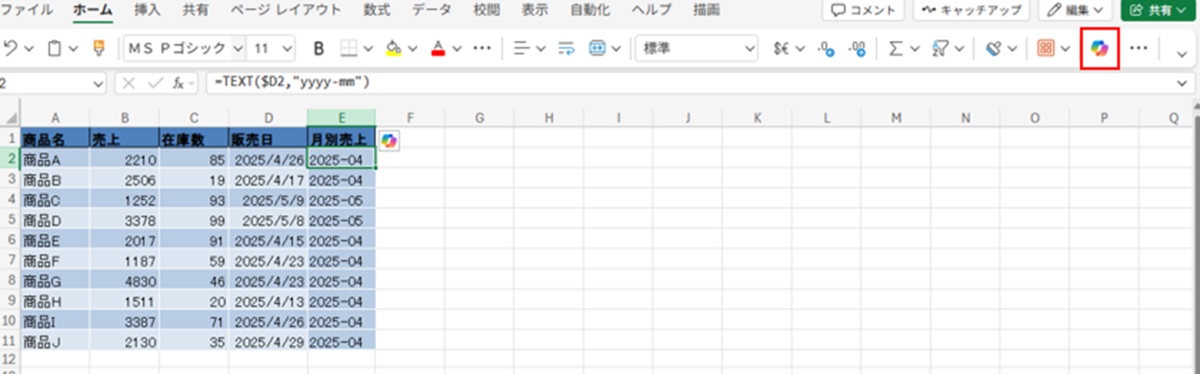Click the Clear eraser icon
The image size is (1200, 374).
(993, 48)
